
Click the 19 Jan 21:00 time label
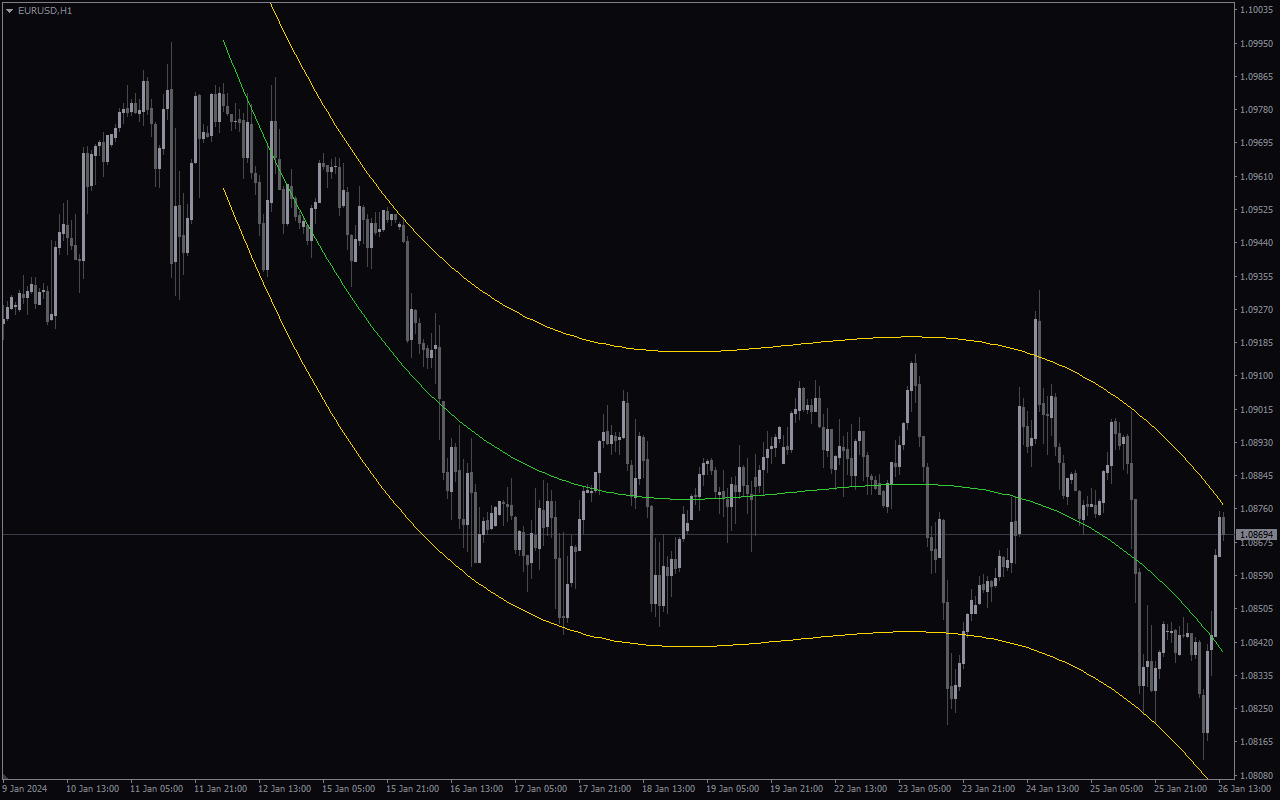tap(797, 789)
